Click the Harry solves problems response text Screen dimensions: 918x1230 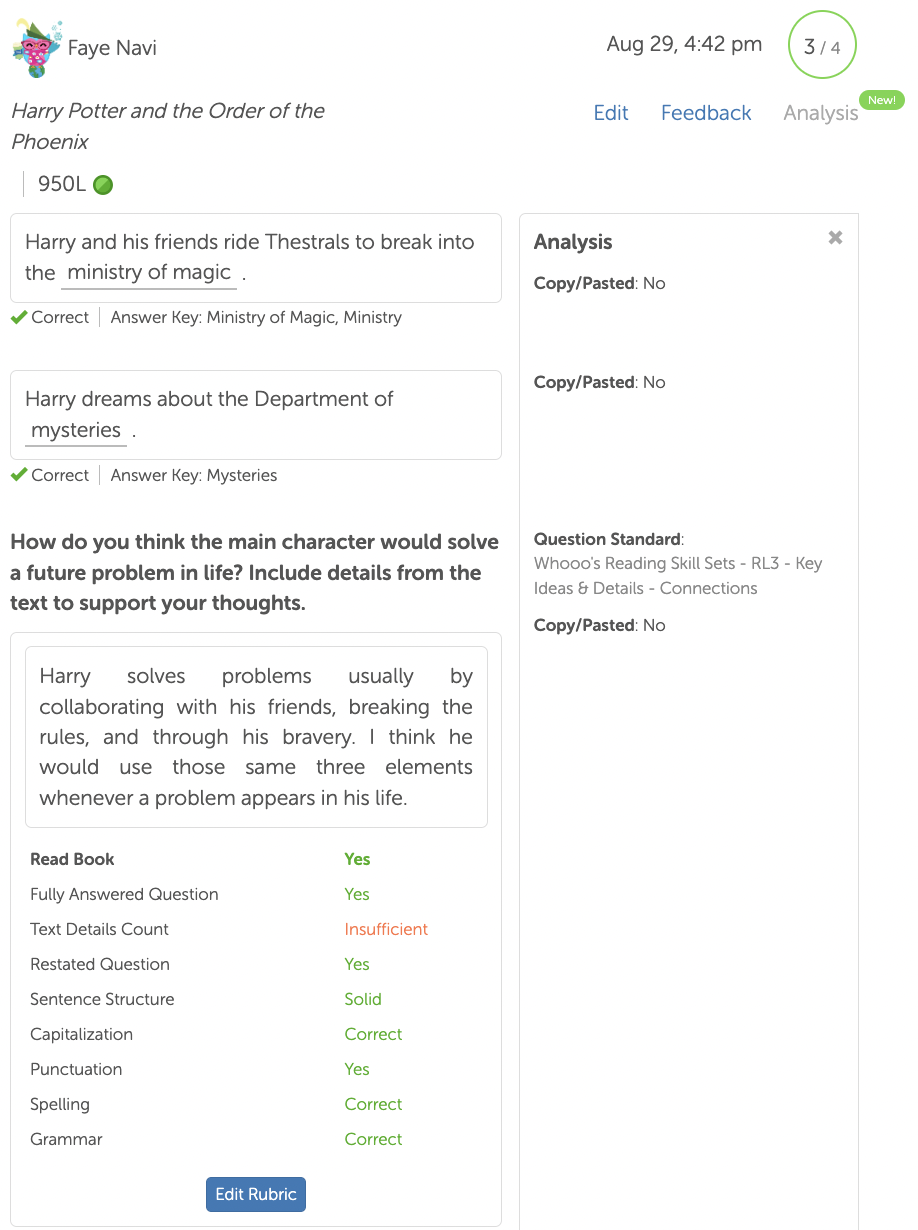coord(256,737)
